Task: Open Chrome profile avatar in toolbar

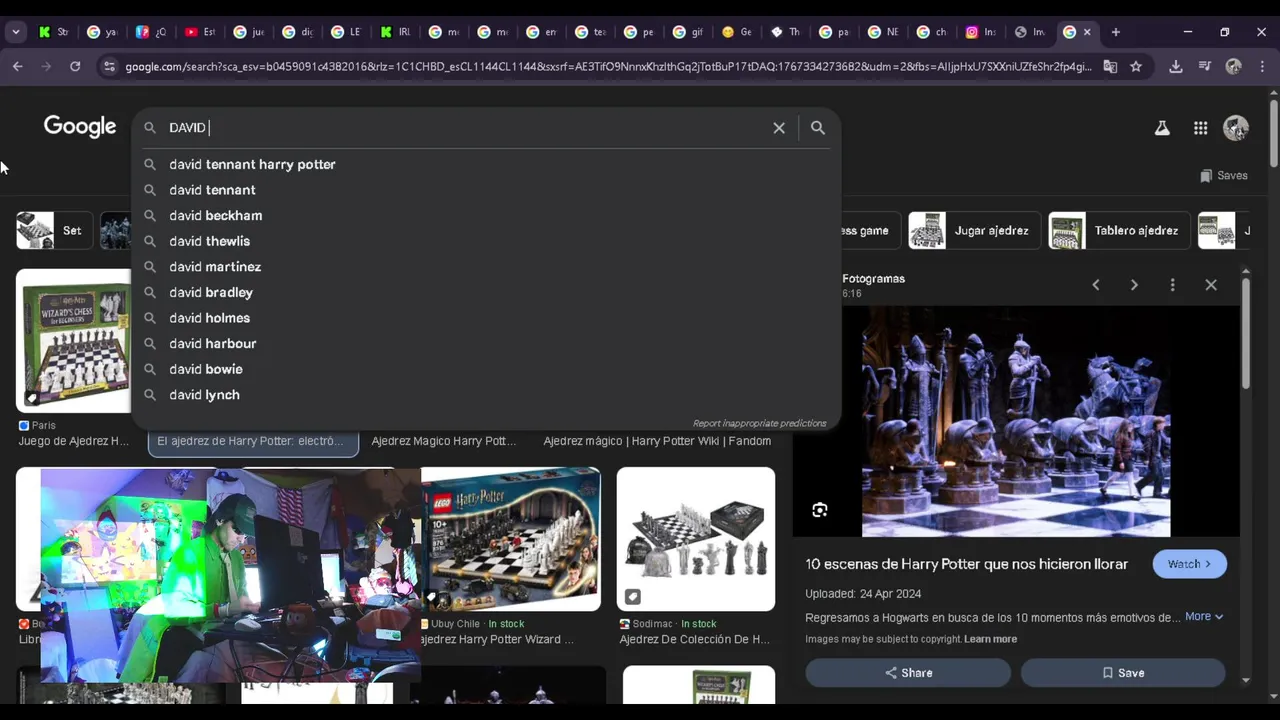Action: [x=1233, y=67]
